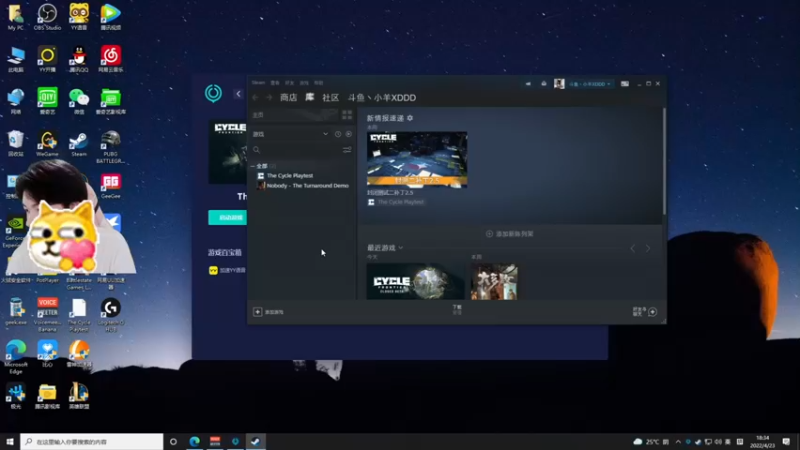Open Microsoft Edge from the taskbar
Viewport: 800px width, 450px height.
[194, 441]
